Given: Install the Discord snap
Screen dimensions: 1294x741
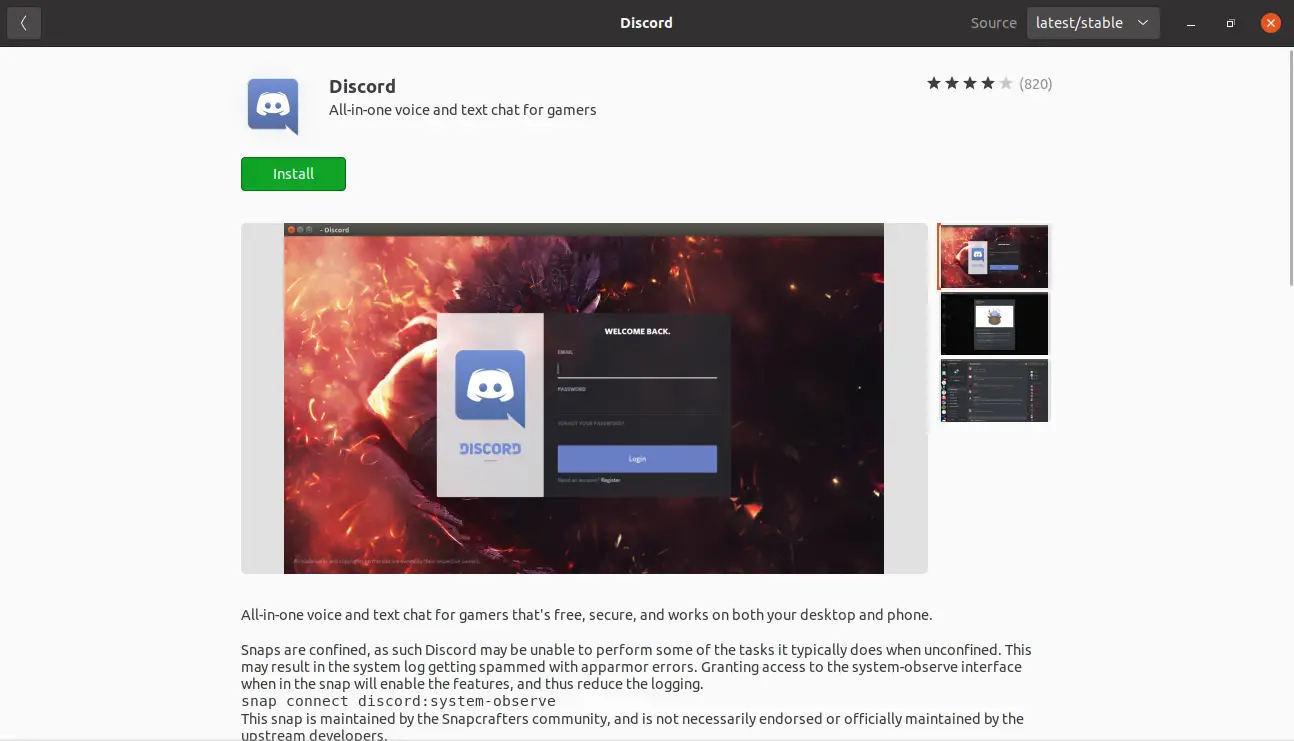Looking at the screenshot, I should click(293, 174).
